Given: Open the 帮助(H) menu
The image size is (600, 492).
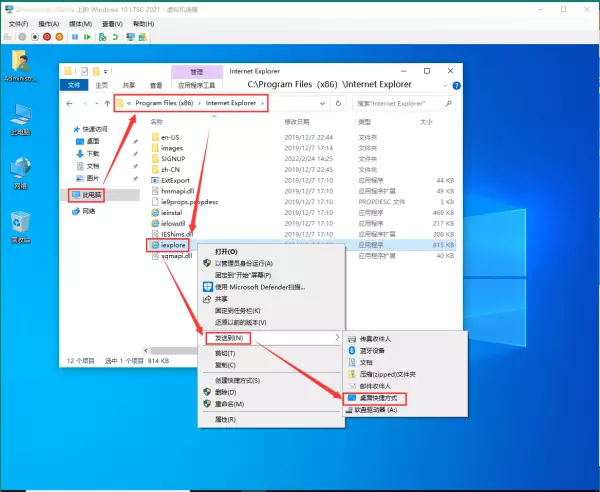Looking at the screenshot, I should [143, 24].
